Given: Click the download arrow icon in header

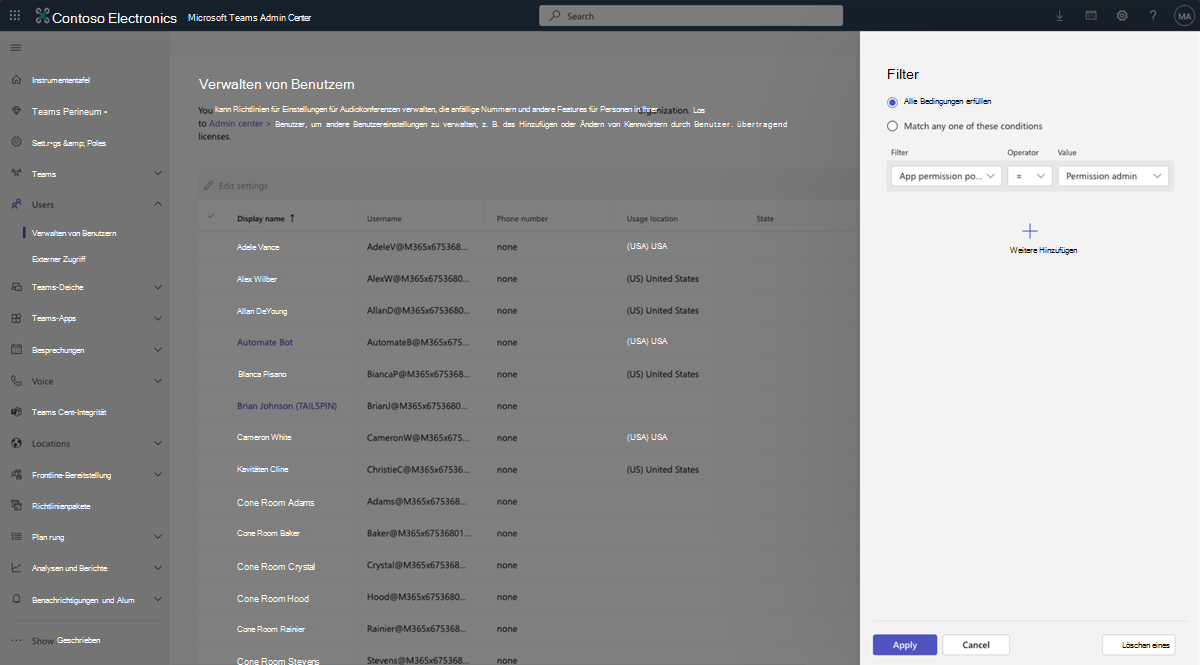Looking at the screenshot, I should [1060, 16].
